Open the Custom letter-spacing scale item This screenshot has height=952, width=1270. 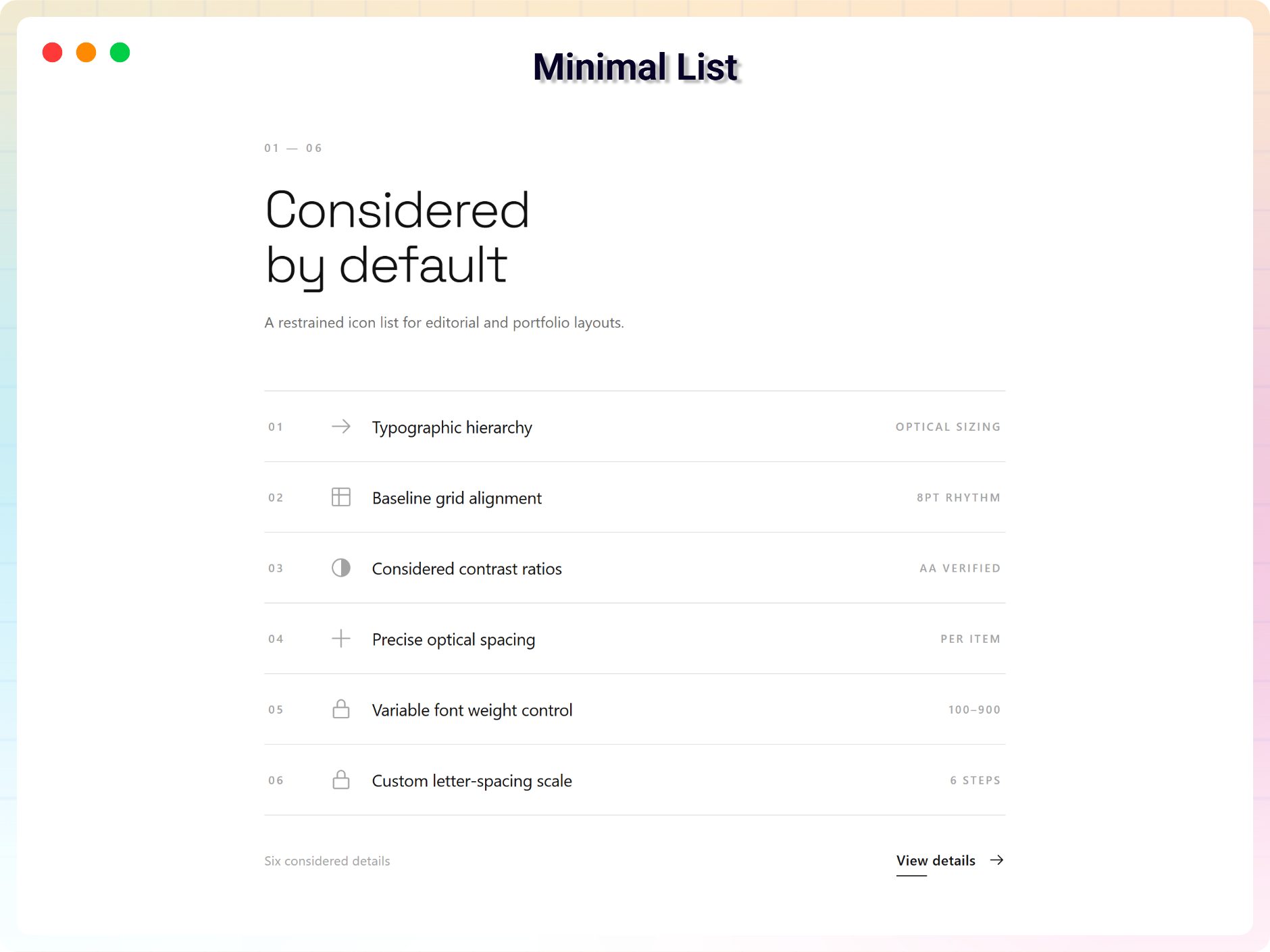635,780
